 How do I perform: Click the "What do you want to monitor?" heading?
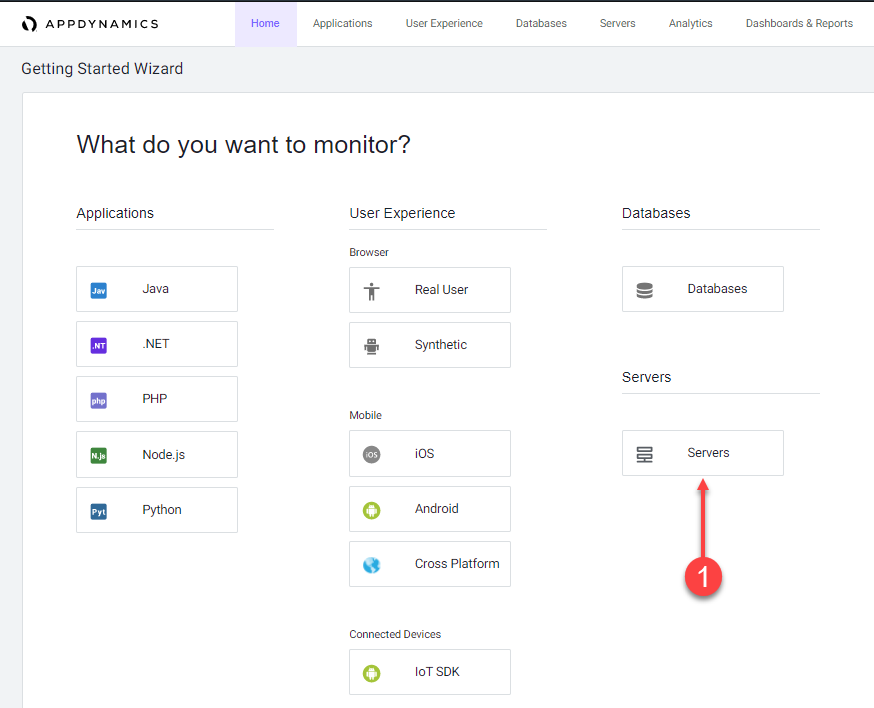(244, 145)
